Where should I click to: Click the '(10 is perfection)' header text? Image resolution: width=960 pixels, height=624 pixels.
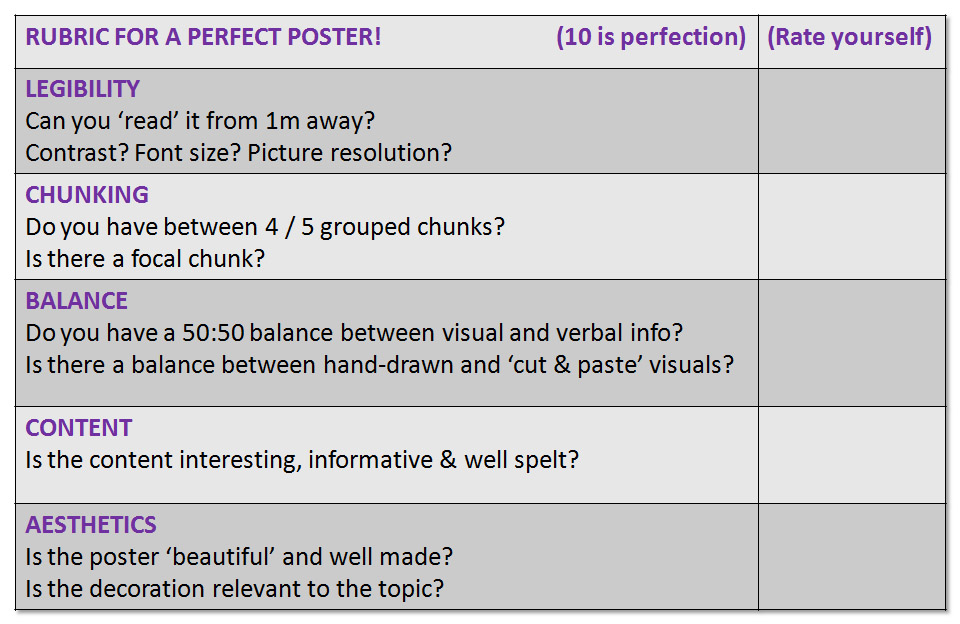point(651,37)
